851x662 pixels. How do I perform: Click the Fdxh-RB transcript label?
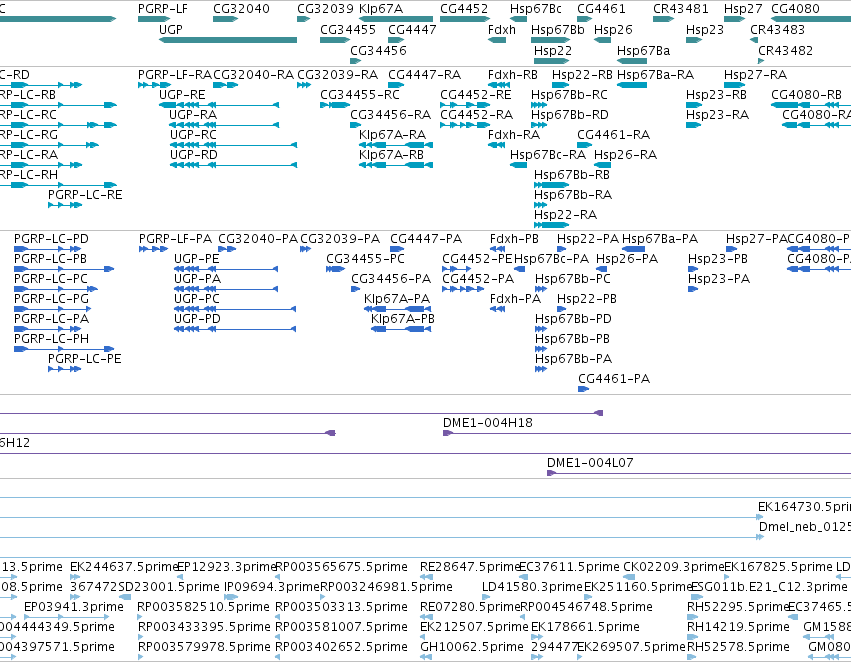click(513, 74)
